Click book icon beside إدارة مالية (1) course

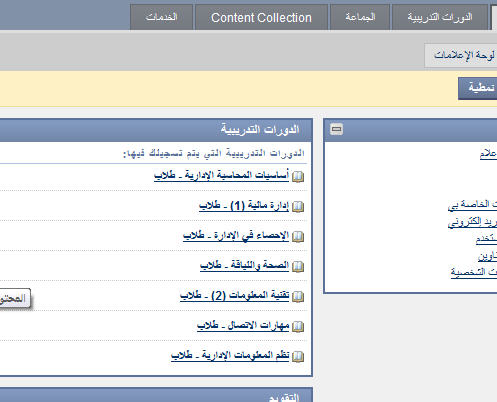tap(298, 207)
